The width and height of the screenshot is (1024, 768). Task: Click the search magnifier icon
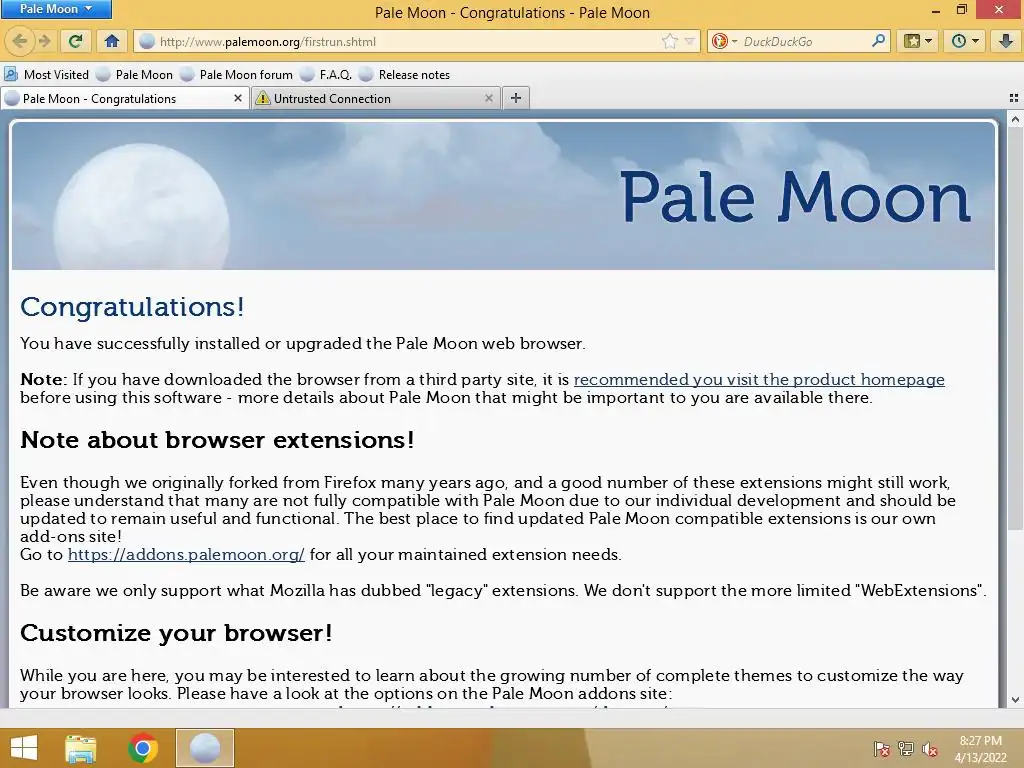click(x=878, y=41)
